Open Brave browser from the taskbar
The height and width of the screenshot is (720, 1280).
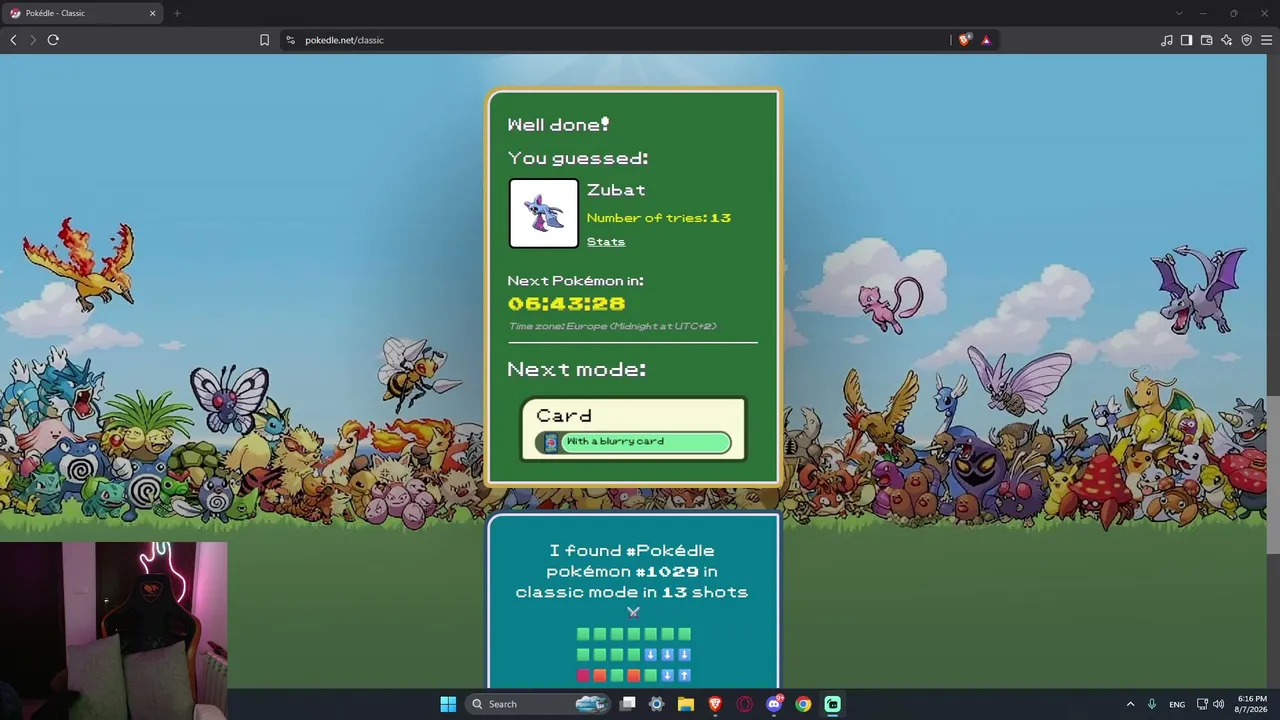[x=715, y=704]
